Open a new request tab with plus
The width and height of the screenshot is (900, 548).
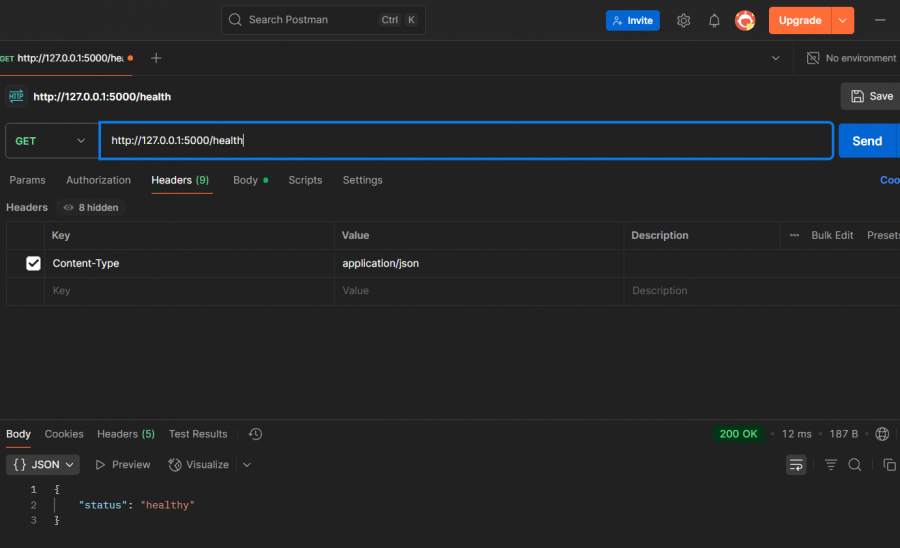coord(156,58)
